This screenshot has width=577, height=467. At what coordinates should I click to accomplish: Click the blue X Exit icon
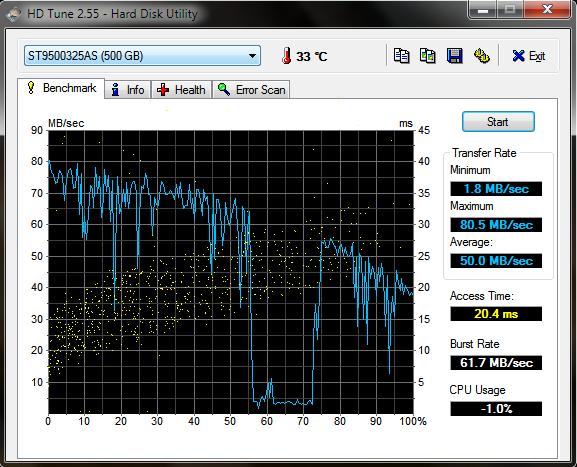(518, 56)
